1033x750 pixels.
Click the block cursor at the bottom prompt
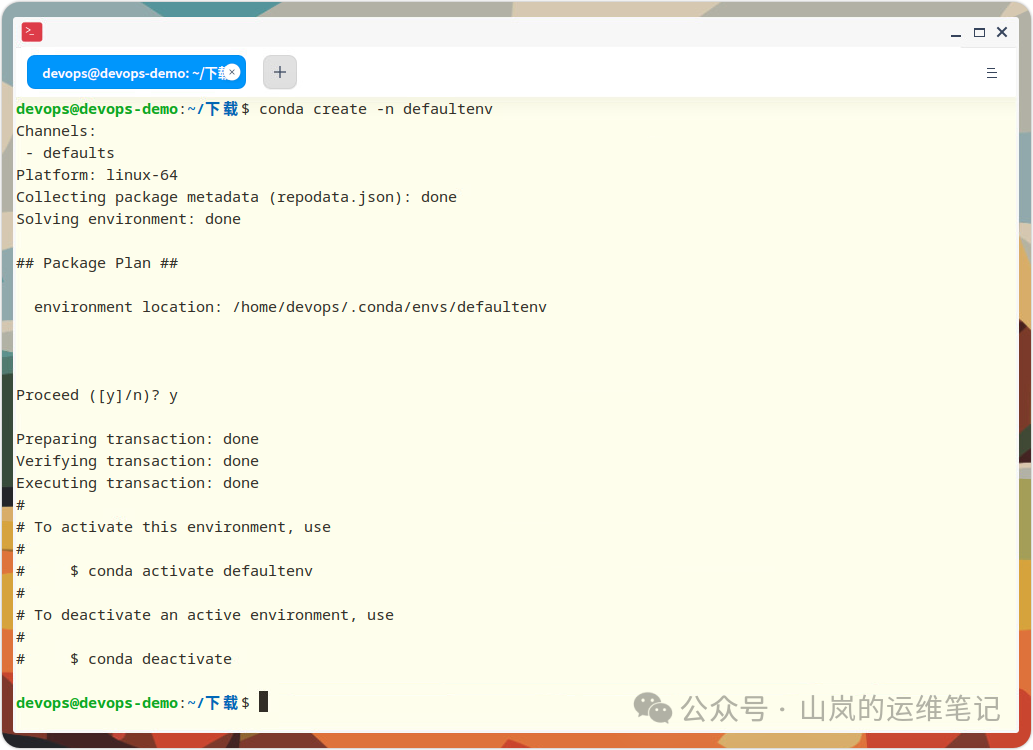tap(264, 702)
